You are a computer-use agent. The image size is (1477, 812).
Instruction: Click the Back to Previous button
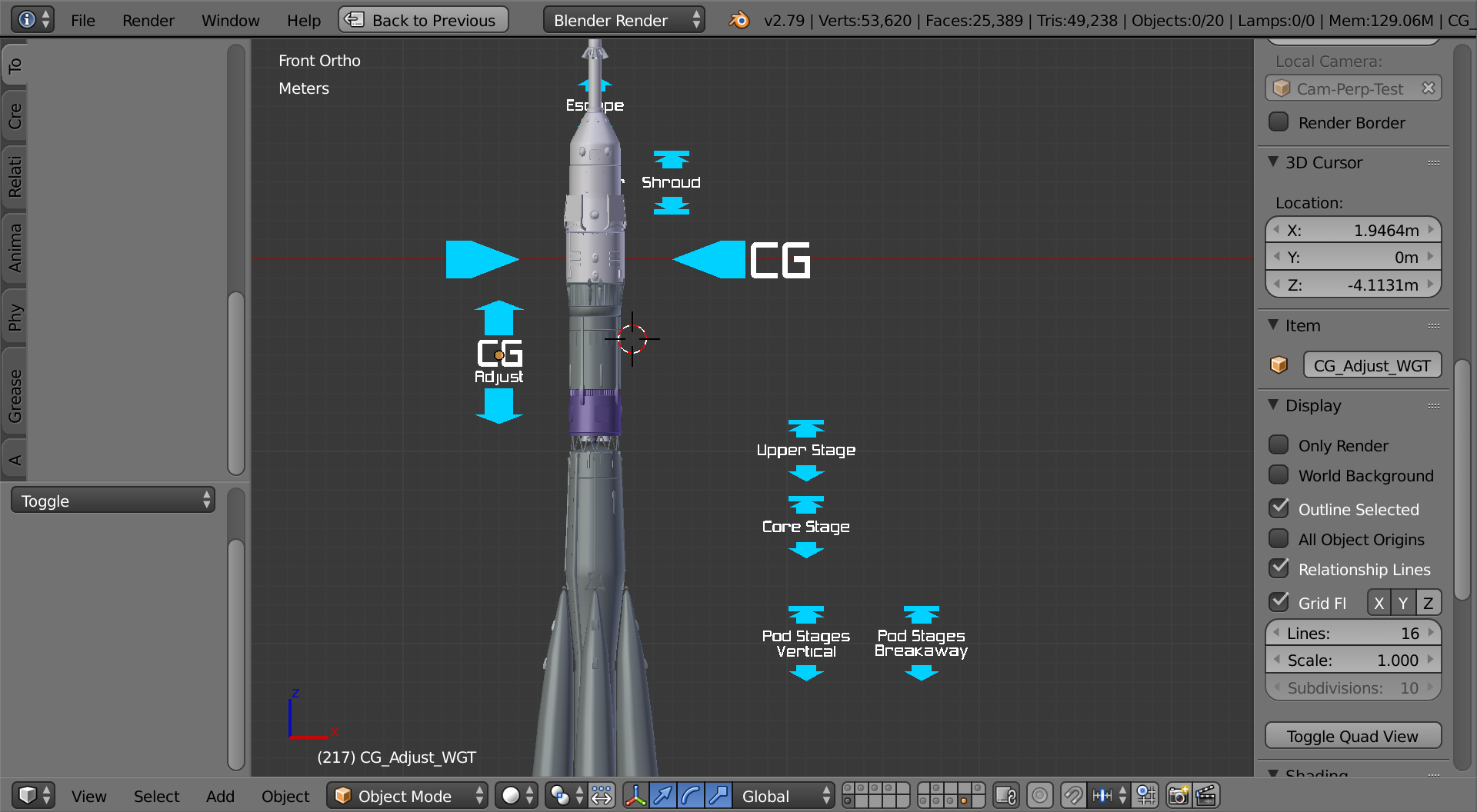tap(423, 21)
